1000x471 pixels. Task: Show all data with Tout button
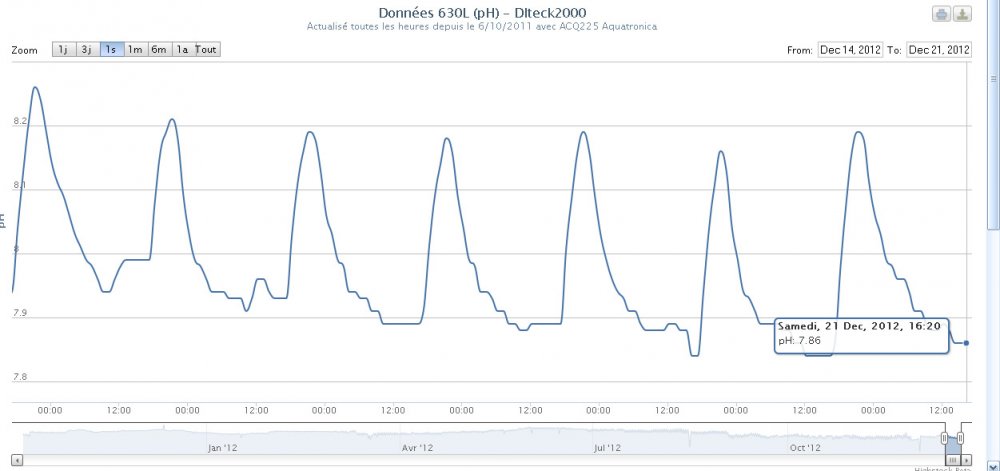click(x=207, y=49)
